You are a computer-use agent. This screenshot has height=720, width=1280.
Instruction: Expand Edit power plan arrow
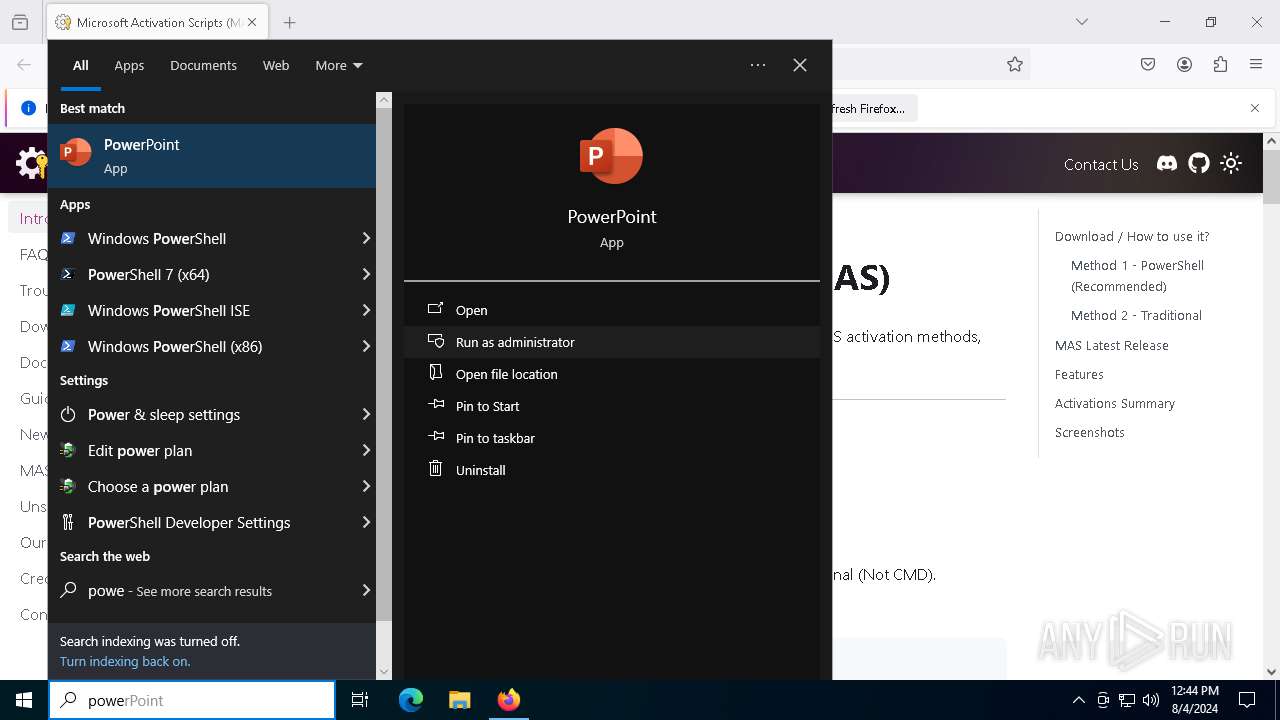pyautogui.click(x=366, y=450)
